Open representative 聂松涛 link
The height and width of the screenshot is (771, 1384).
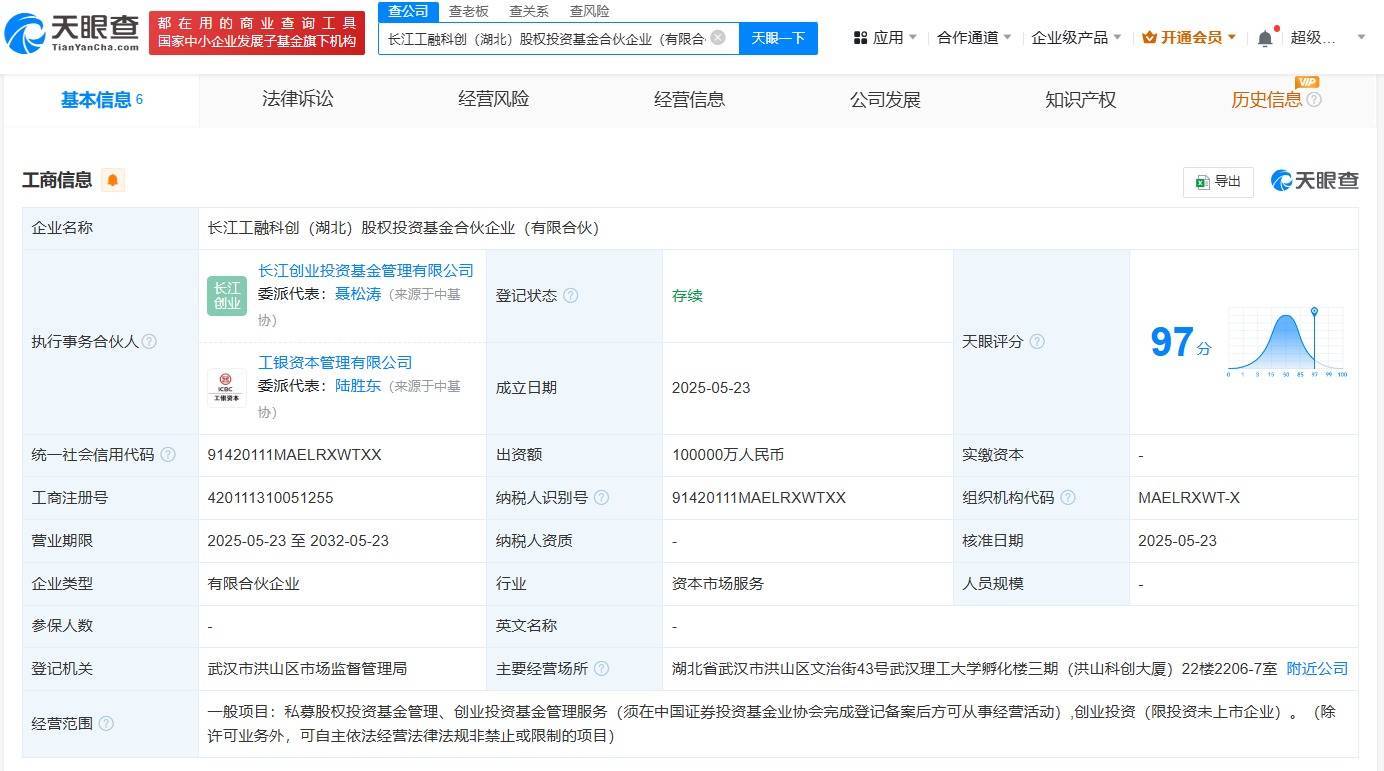pos(358,295)
